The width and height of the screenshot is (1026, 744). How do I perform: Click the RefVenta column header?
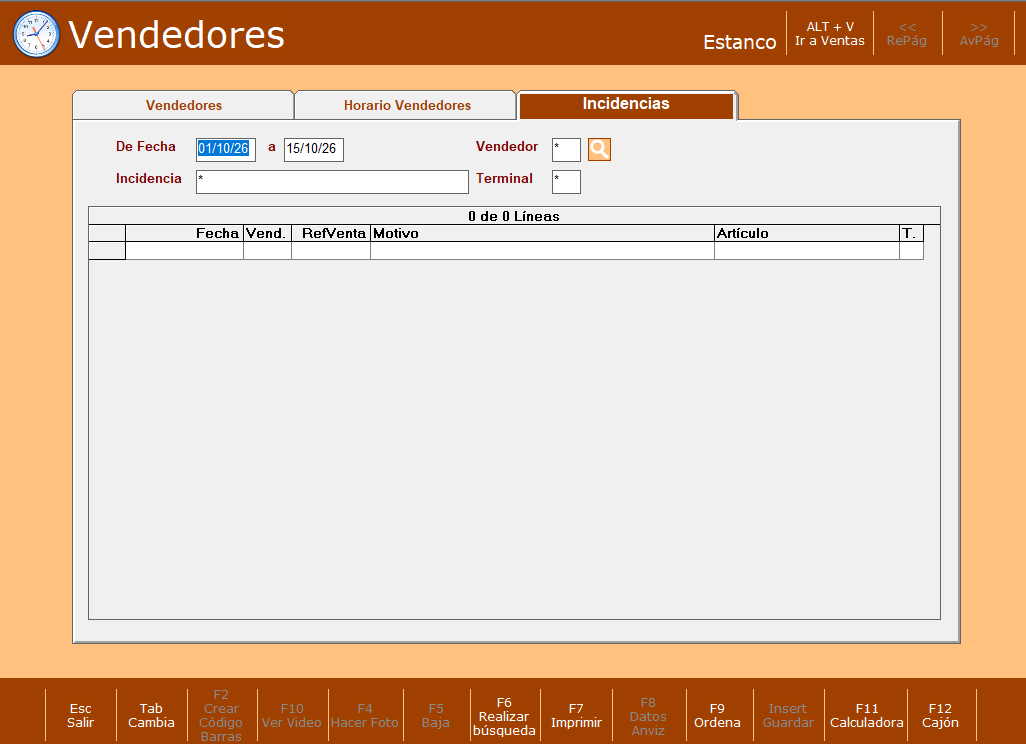[x=331, y=234]
